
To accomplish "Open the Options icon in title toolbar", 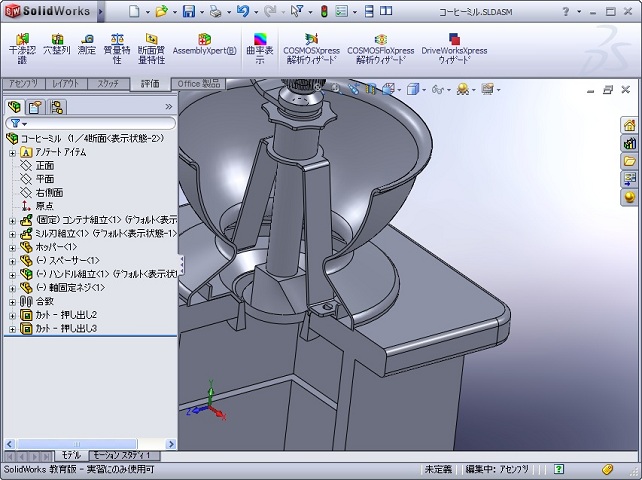I will [341, 11].
